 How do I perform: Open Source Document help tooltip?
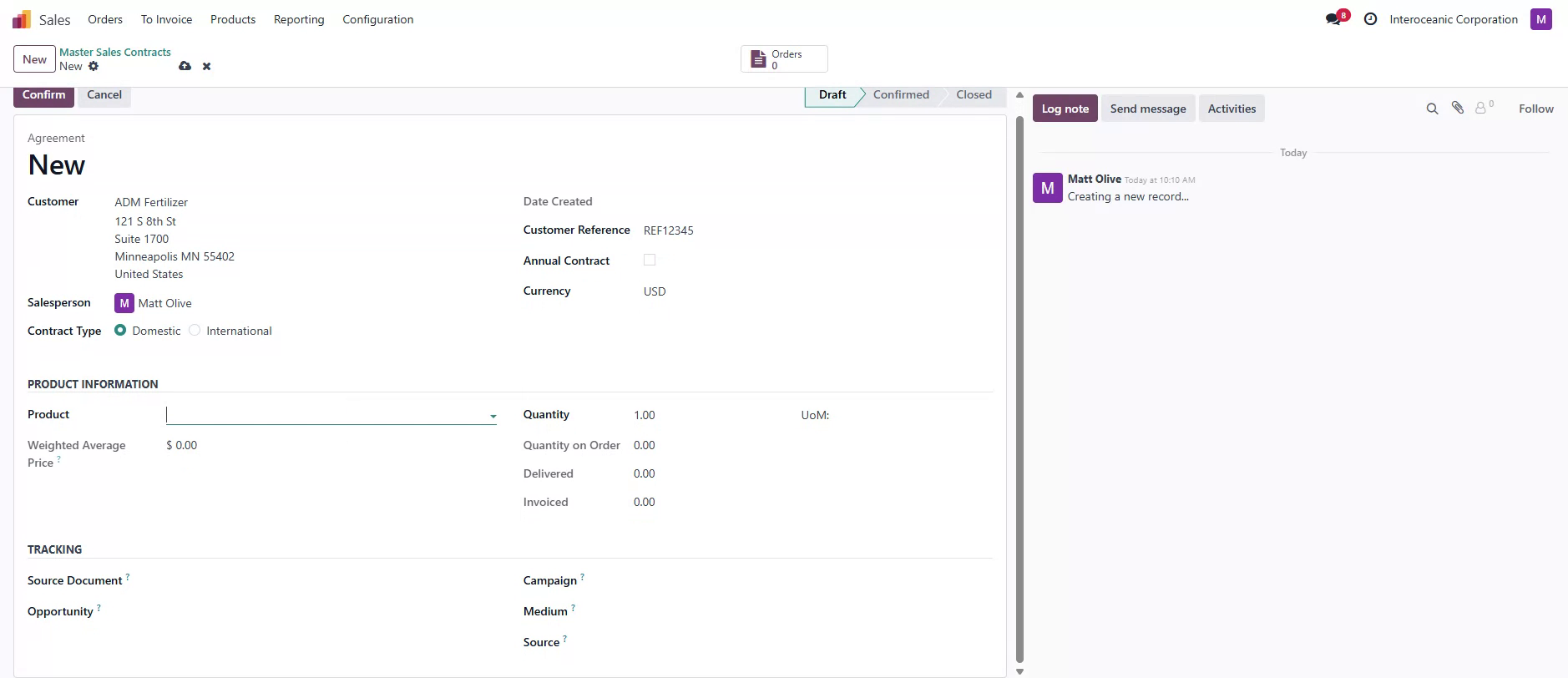(128, 577)
